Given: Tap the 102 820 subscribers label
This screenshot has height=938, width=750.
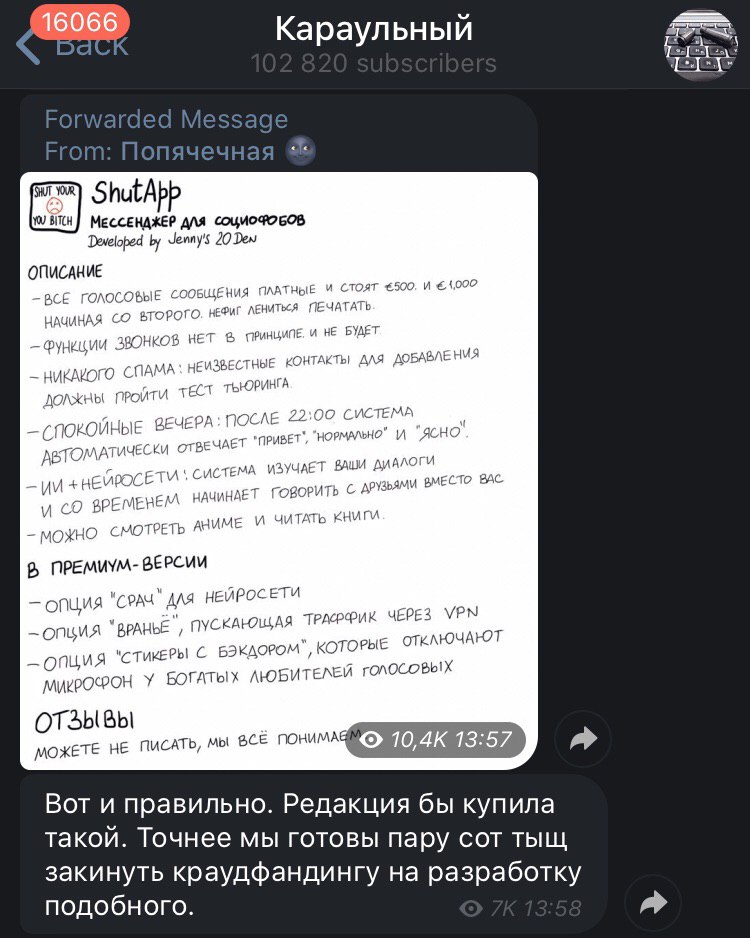Looking at the screenshot, I should tap(374, 63).
